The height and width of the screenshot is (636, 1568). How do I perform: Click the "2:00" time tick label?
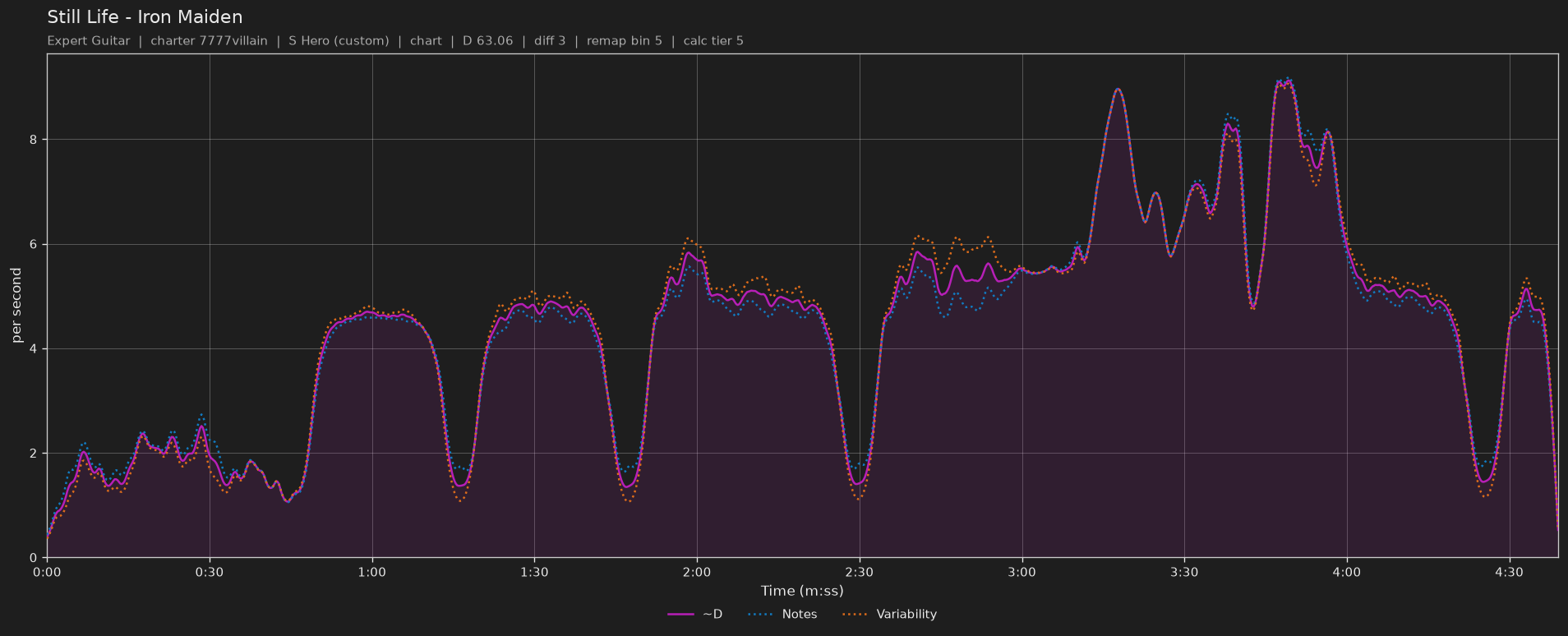[697, 572]
